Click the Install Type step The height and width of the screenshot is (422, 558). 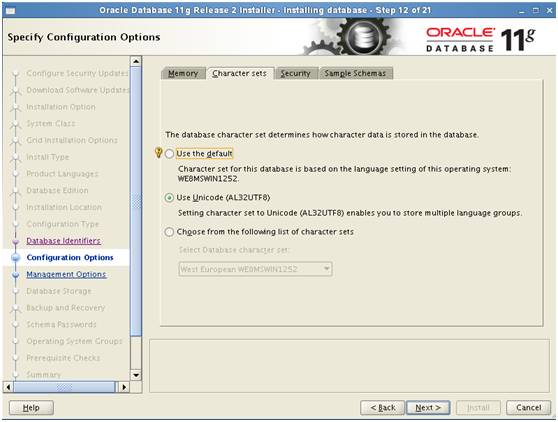(48, 157)
